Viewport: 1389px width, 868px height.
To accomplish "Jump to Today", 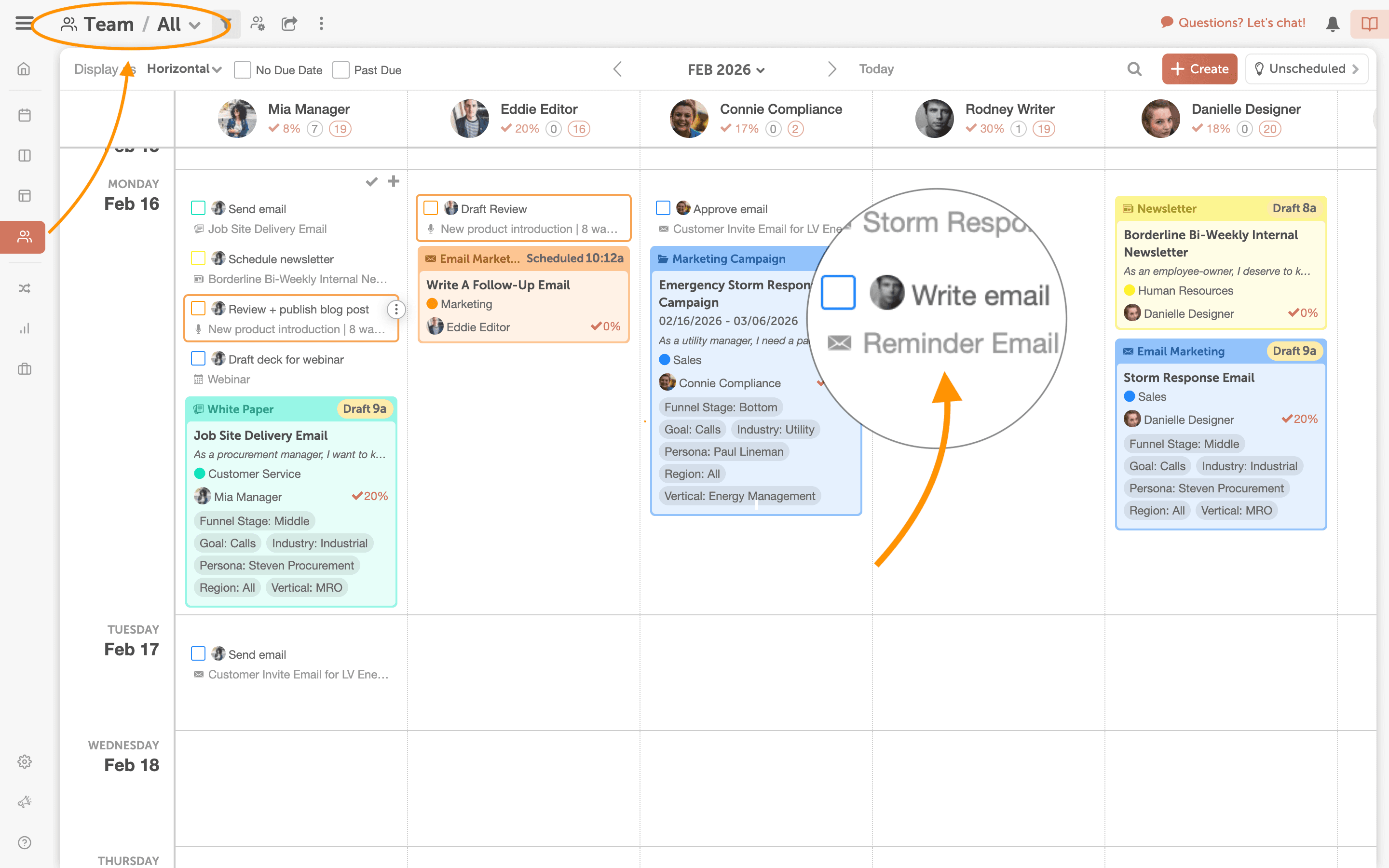I will [876, 69].
